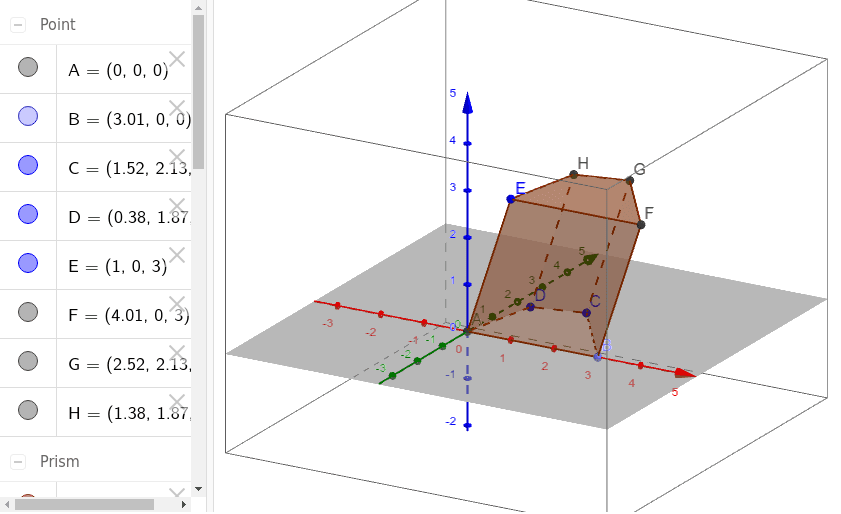Click the blue z-axis arrowhead
This screenshot has width=841, height=514.
[468, 103]
